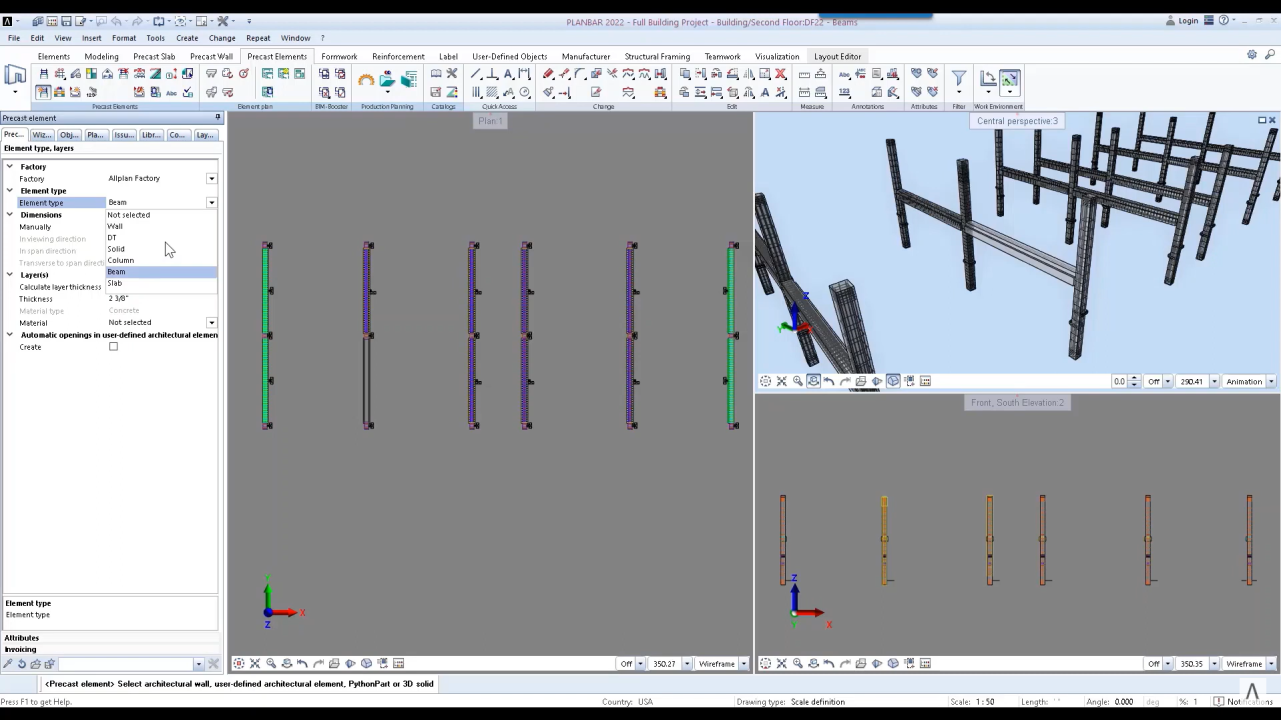The image size is (1281, 720).
Task: Open the Material dropdown showing Not selected
Action: [x=211, y=322]
